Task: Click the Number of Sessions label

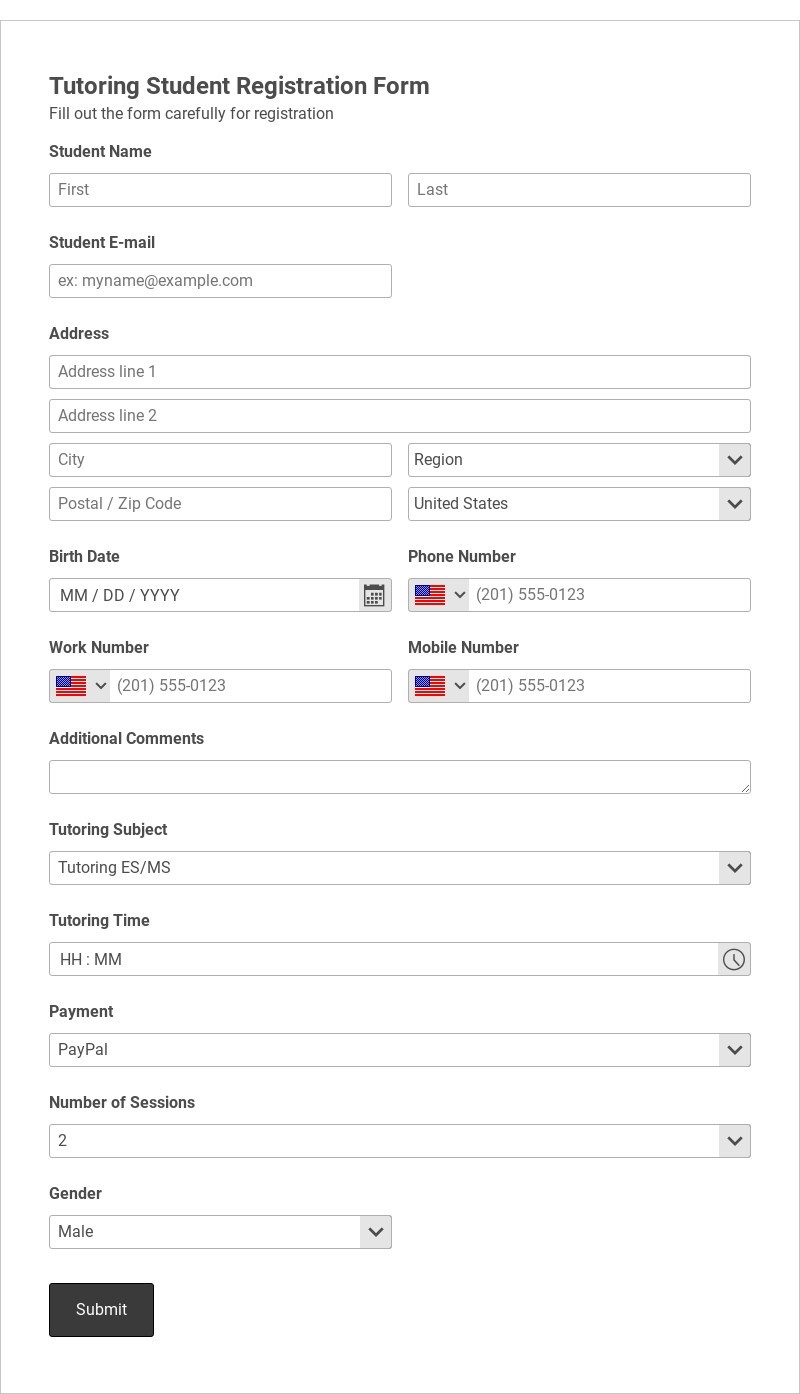Action: 122,1103
